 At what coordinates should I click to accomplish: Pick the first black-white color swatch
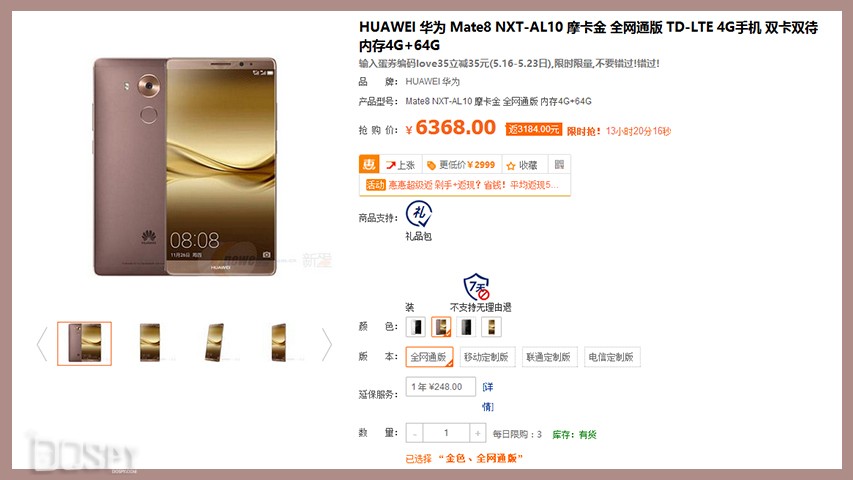coord(416,327)
